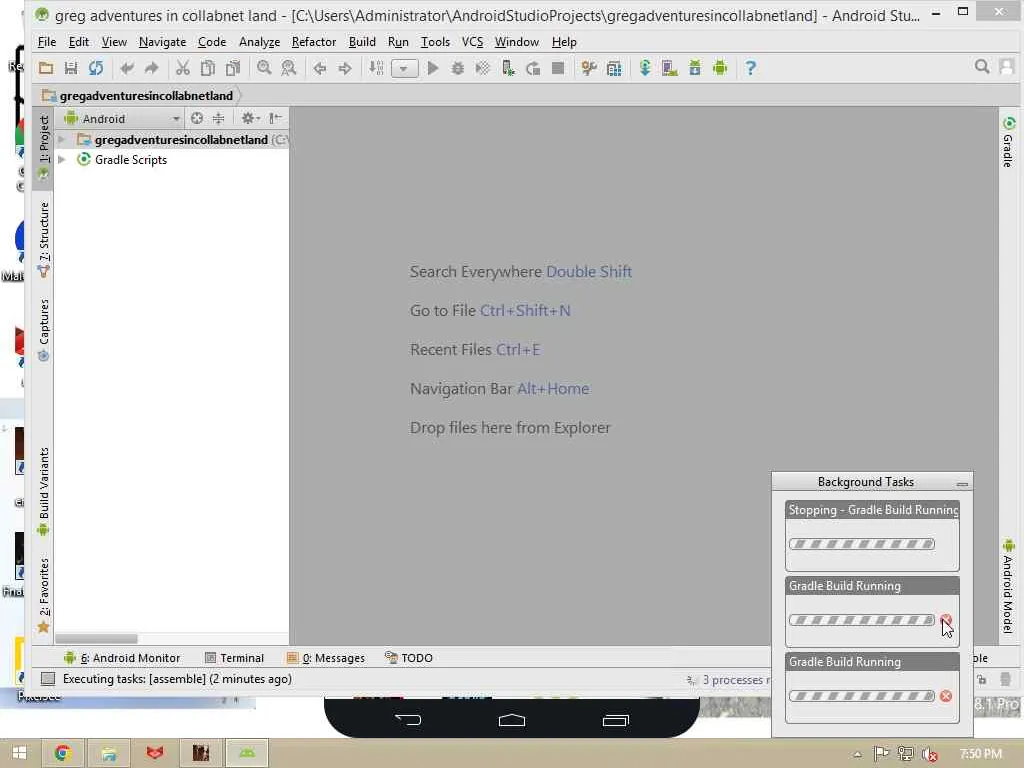Open the Android project view dropdown

point(122,119)
